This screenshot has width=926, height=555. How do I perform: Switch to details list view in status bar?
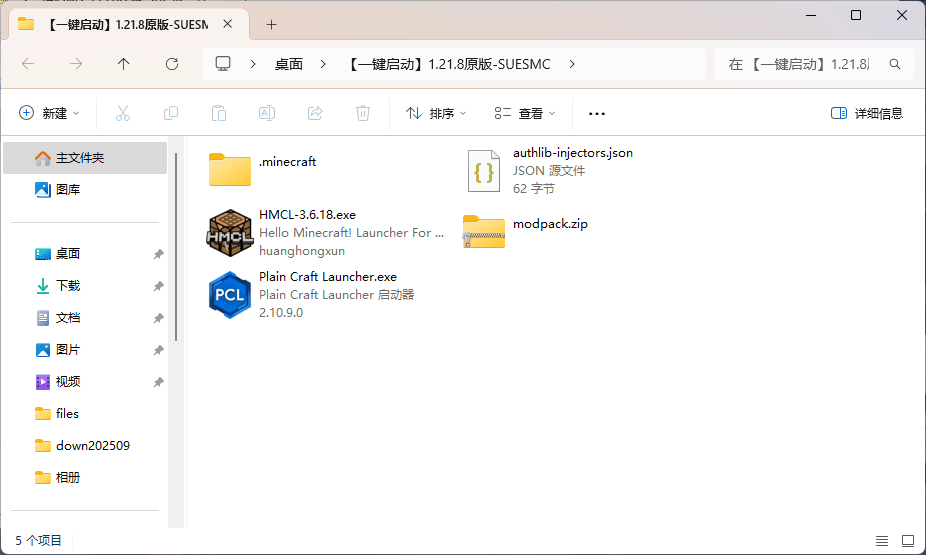tap(882, 540)
